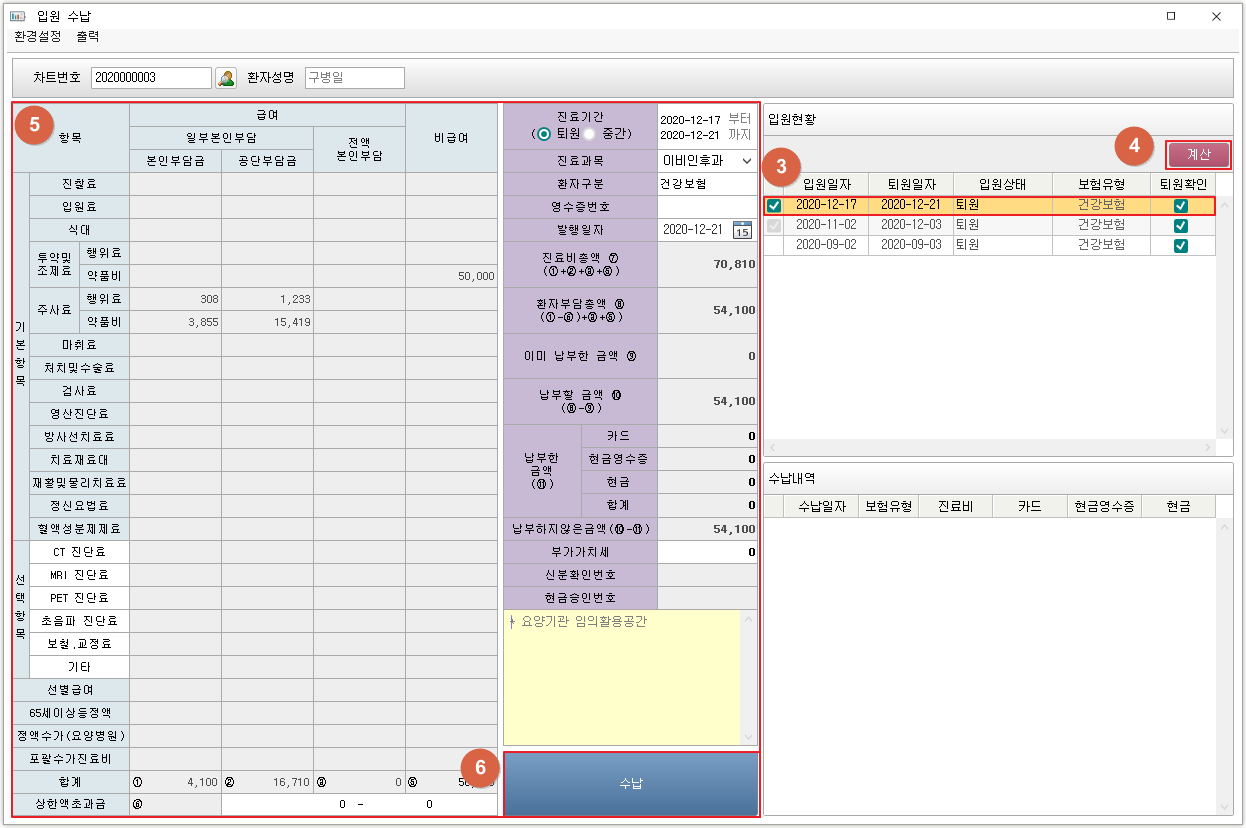This screenshot has height=828, width=1246.
Task: Toggle 퇴원확인 checkbox for 2020-11-02 admission
Action: pos(1181,225)
